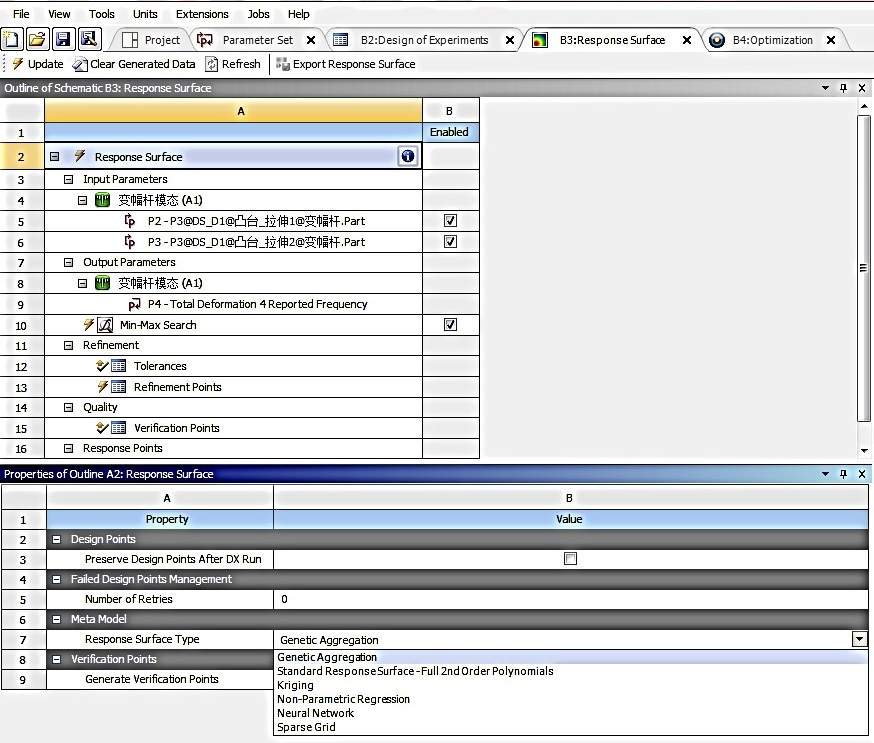This screenshot has height=743, width=874.
Task: Switch to the B4:Optimization tab
Action: (772, 40)
